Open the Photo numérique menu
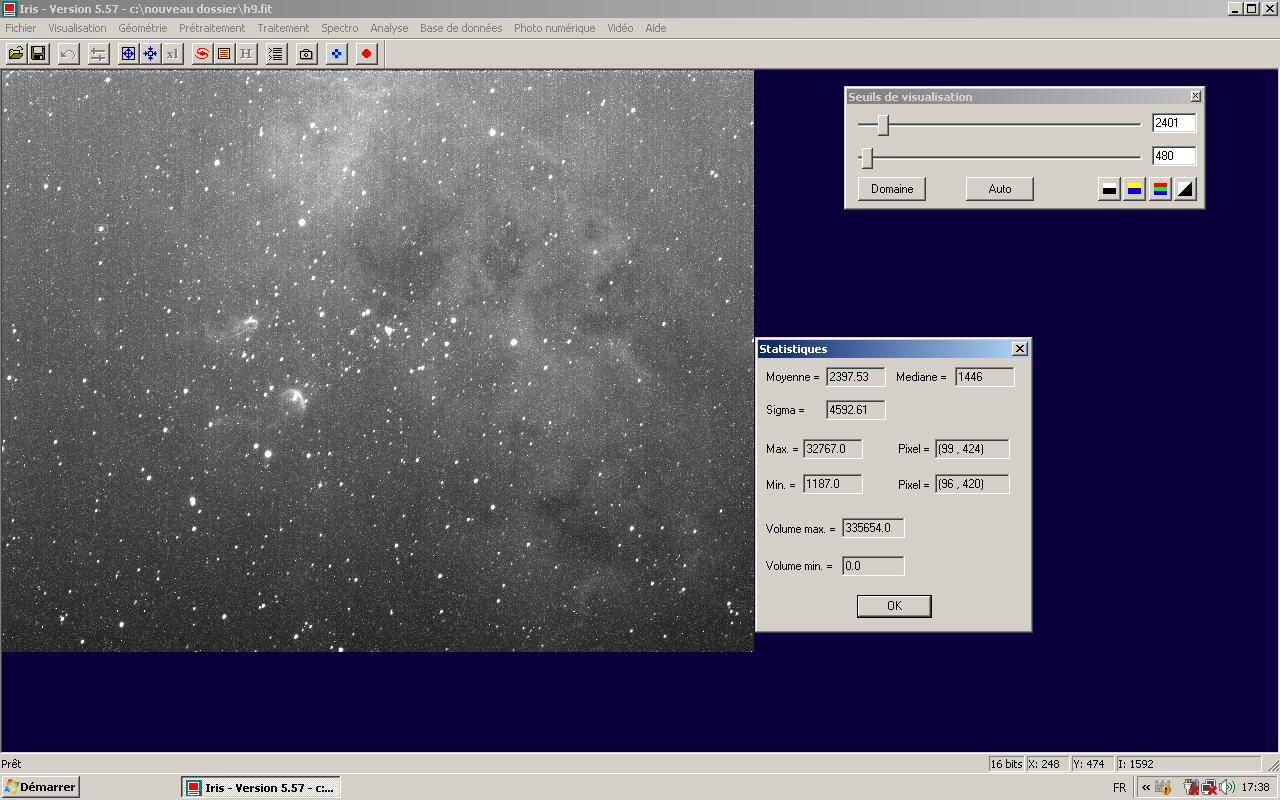Image resolution: width=1280 pixels, height=800 pixels. click(554, 28)
